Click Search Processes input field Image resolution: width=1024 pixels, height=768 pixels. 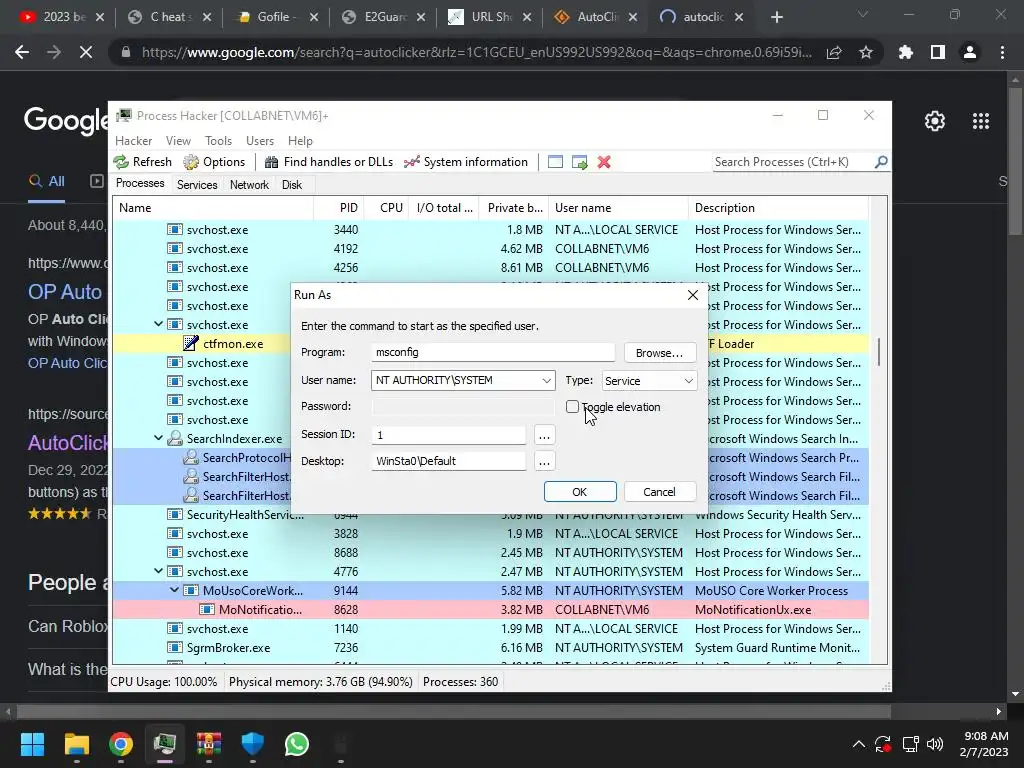pyautogui.click(x=792, y=162)
